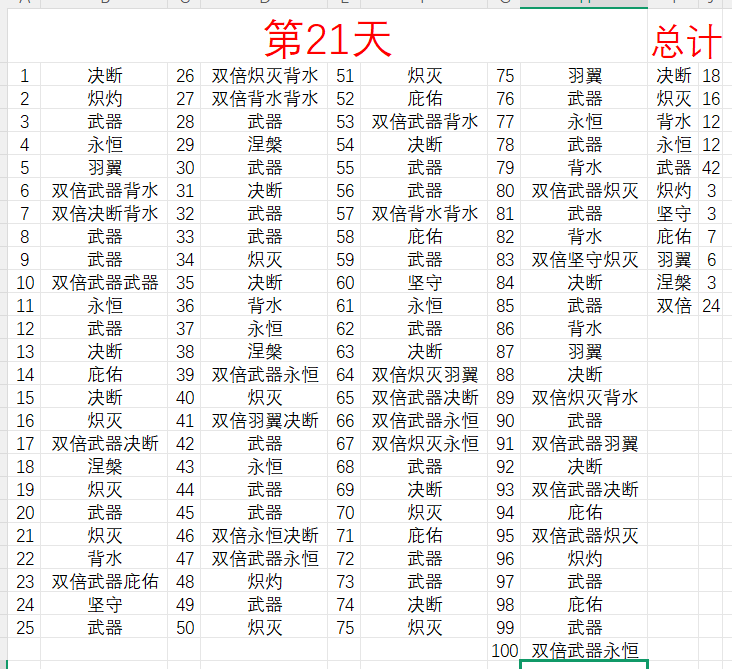The width and height of the screenshot is (732, 669).
Task: Select entry 26's cell 双倍炽灭背水
Action: click(x=265, y=75)
